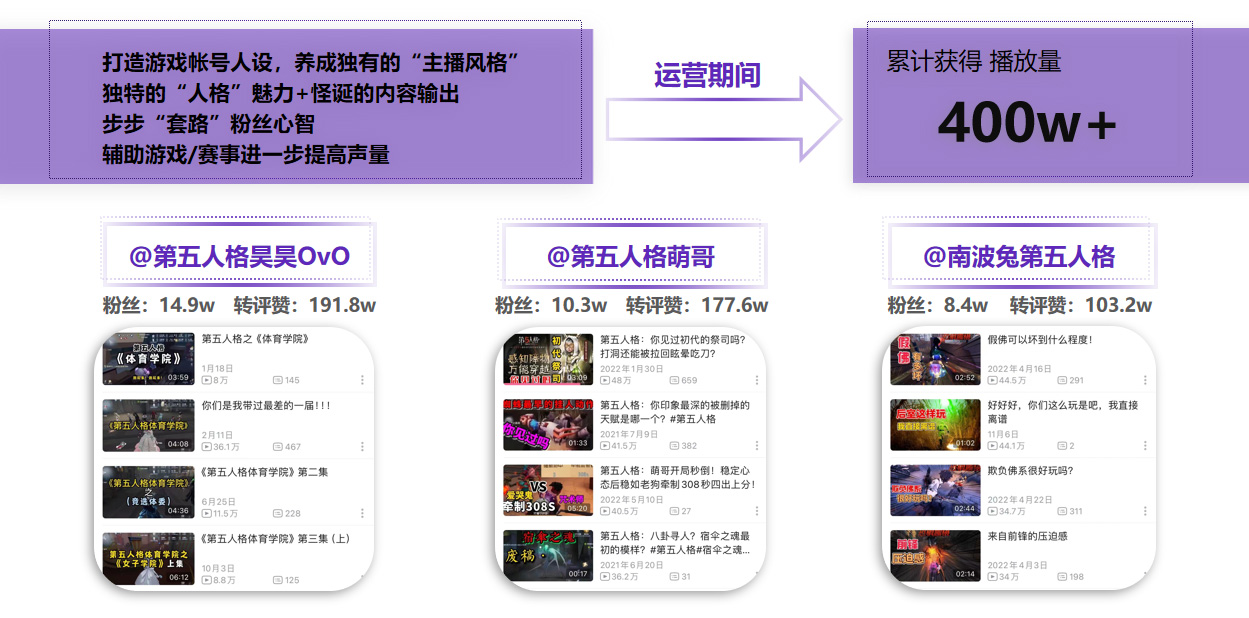Play the 03:59 《体育学院》 video thumbnail
This screenshot has width=1249, height=618.
[148, 359]
